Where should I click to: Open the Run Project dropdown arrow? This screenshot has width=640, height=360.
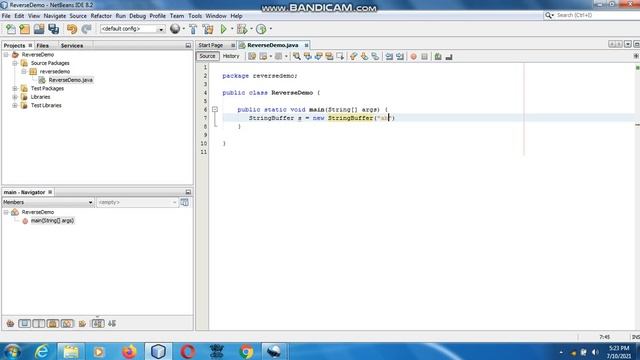click(231, 29)
